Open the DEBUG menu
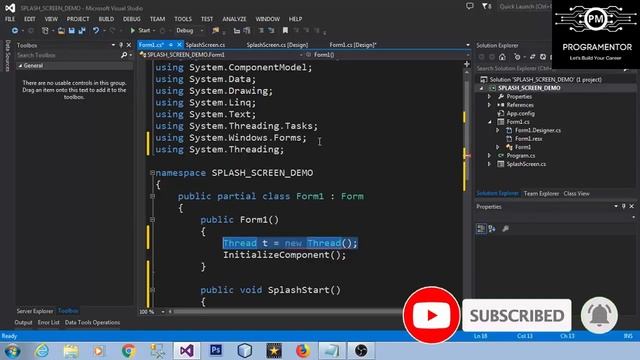Image resolution: width=640 pixels, height=360 pixels. (131, 19)
